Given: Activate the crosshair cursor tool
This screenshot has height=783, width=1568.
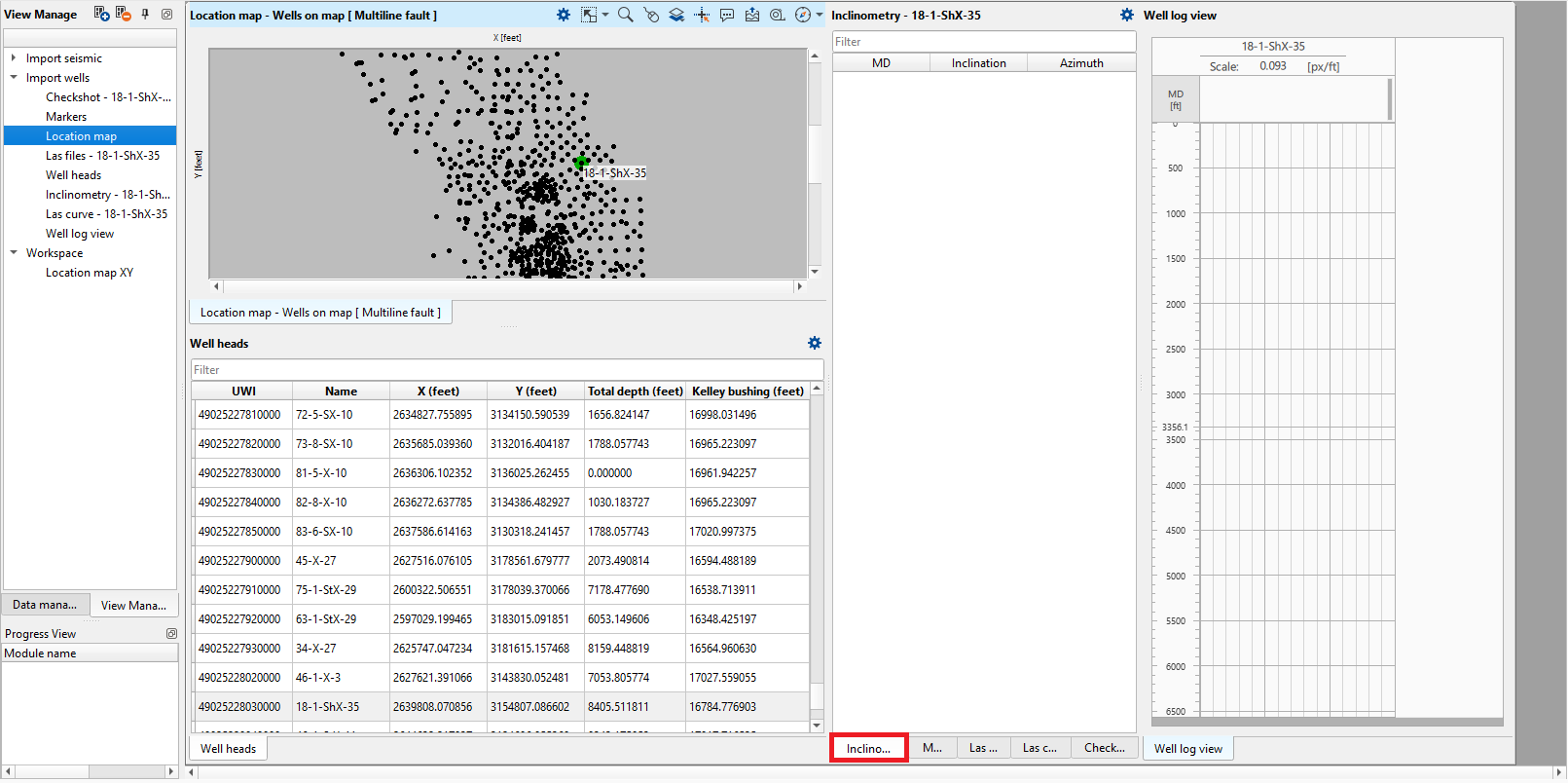Looking at the screenshot, I should (x=702, y=15).
